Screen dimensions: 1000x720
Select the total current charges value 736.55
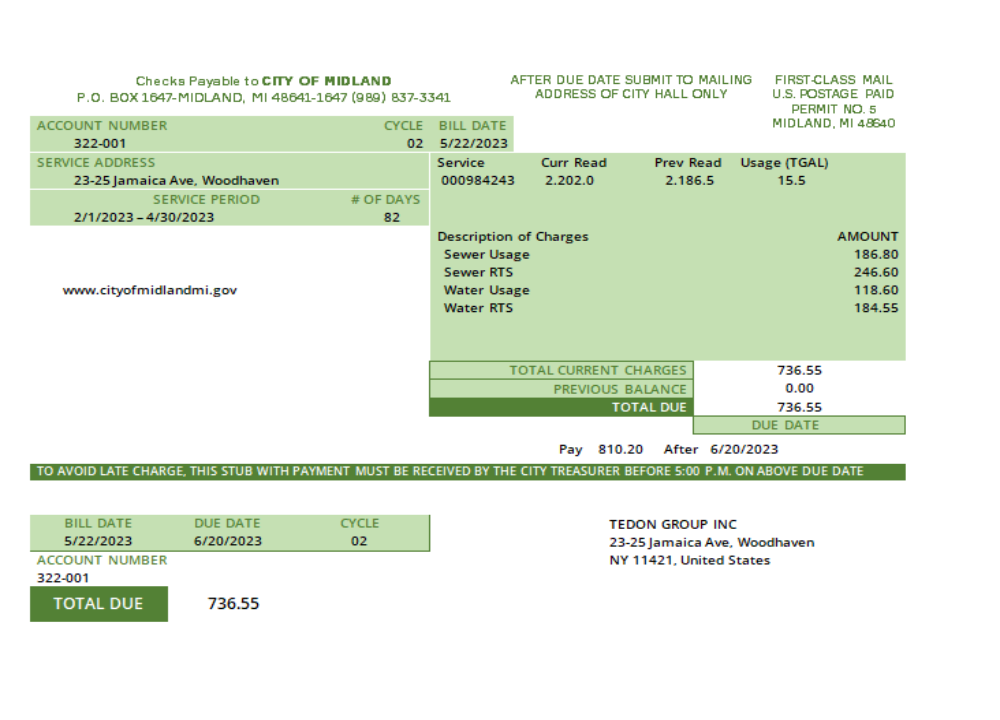point(799,371)
